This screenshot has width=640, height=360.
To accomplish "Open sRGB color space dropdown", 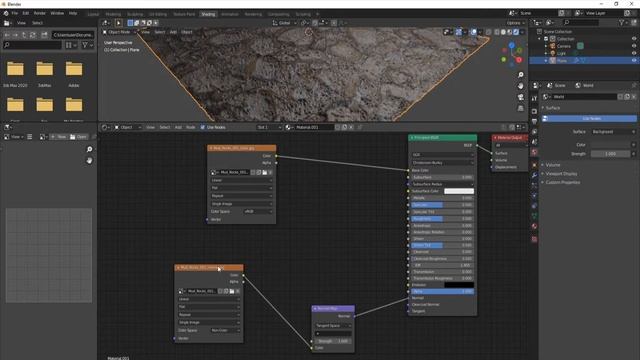I will 258,212.
